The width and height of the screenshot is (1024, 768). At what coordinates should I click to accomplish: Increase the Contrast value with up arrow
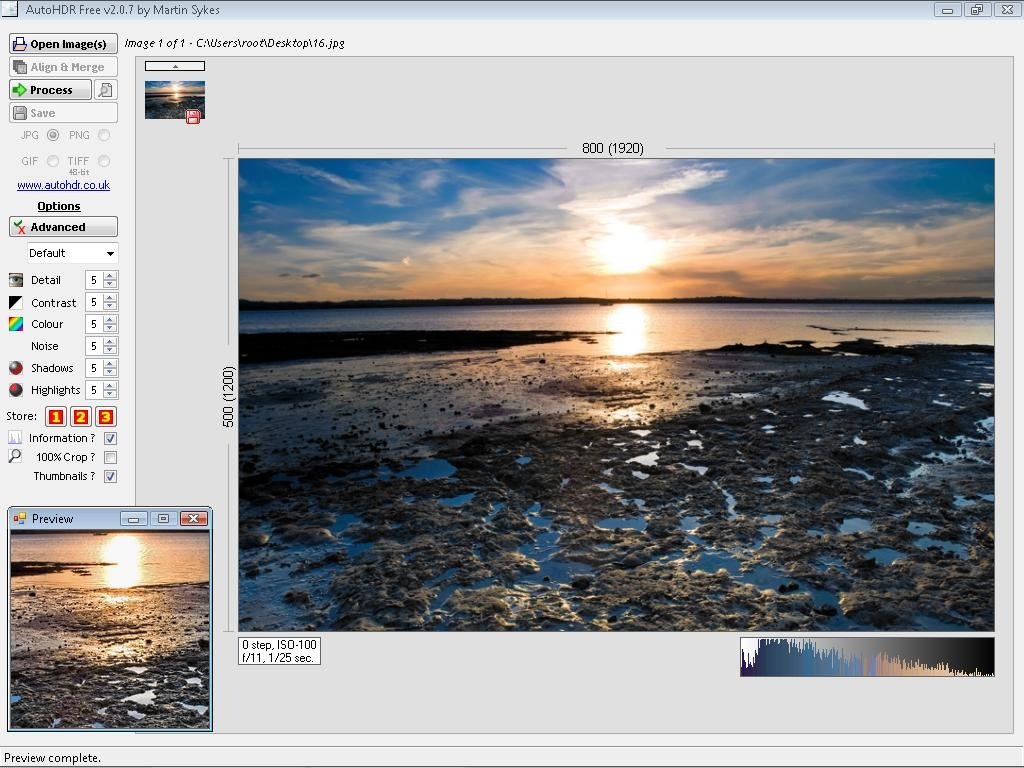point(110,298)
